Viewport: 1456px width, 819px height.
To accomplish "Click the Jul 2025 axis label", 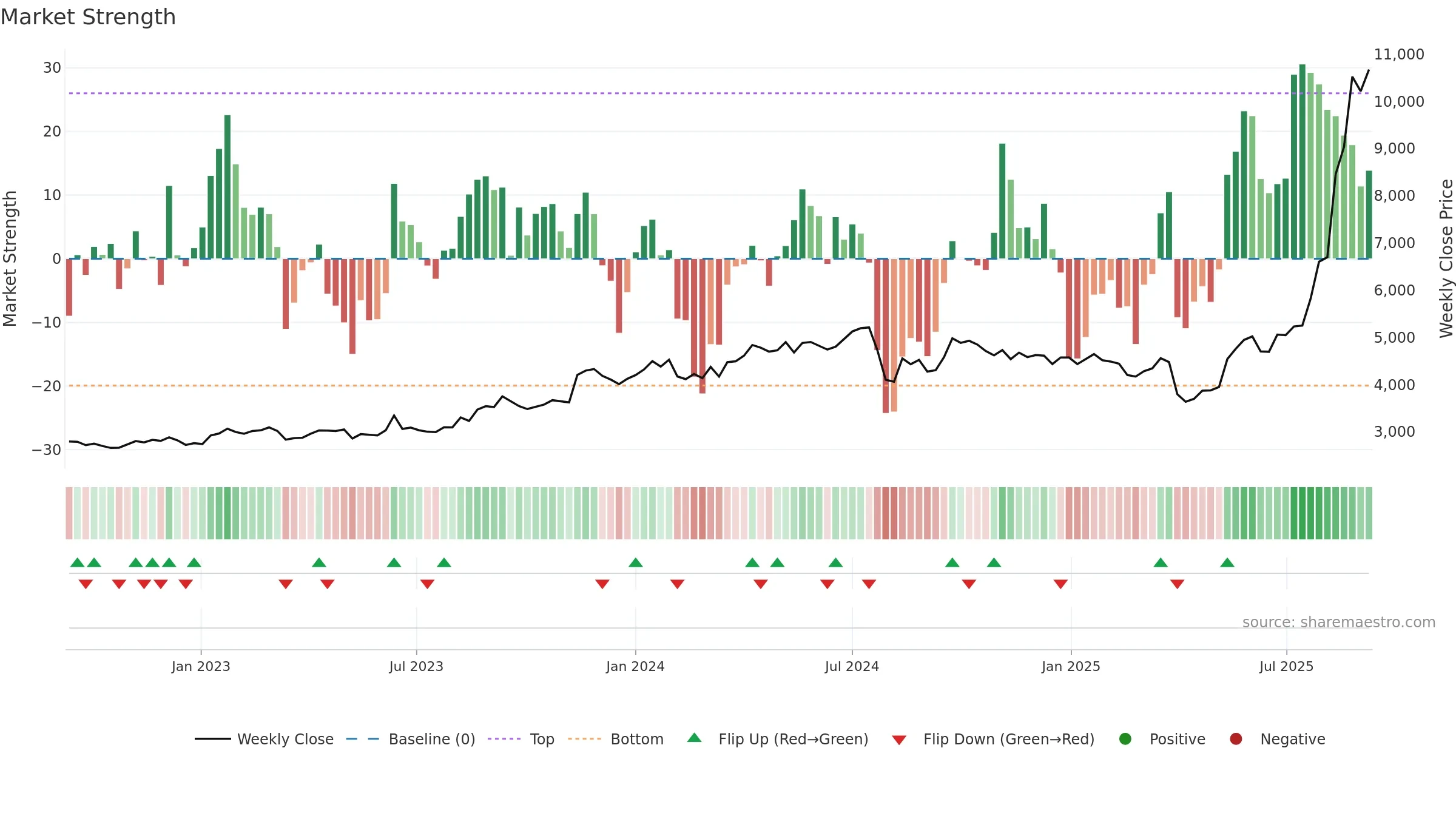I will [1286, 667].
